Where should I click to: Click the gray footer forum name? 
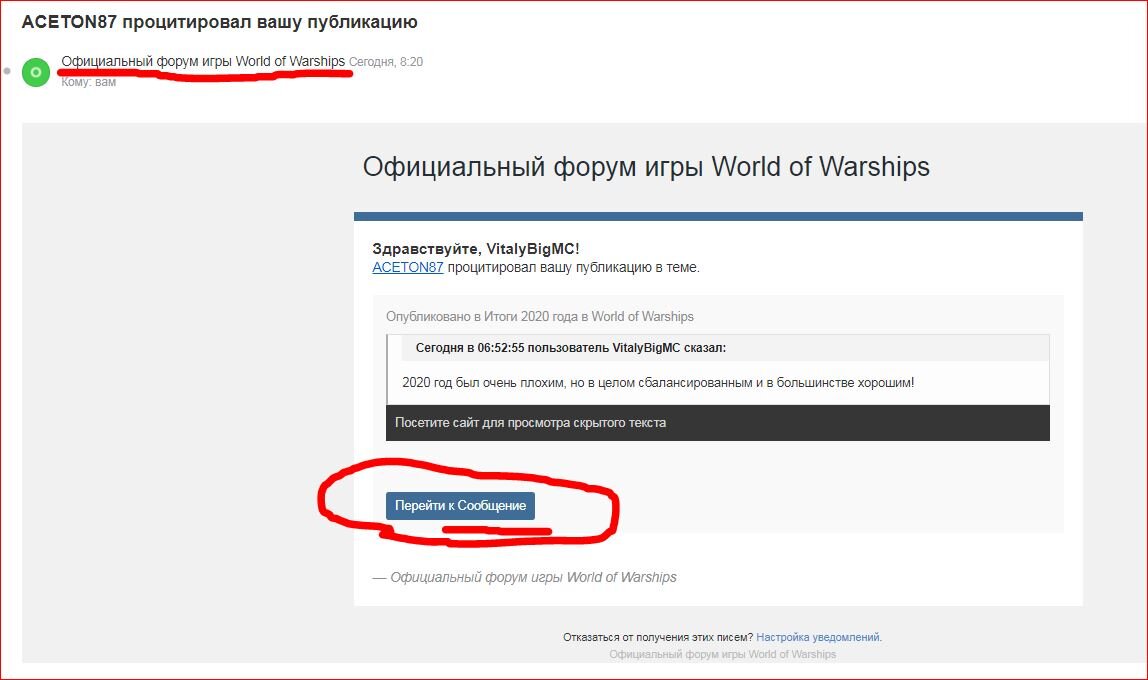722,654
